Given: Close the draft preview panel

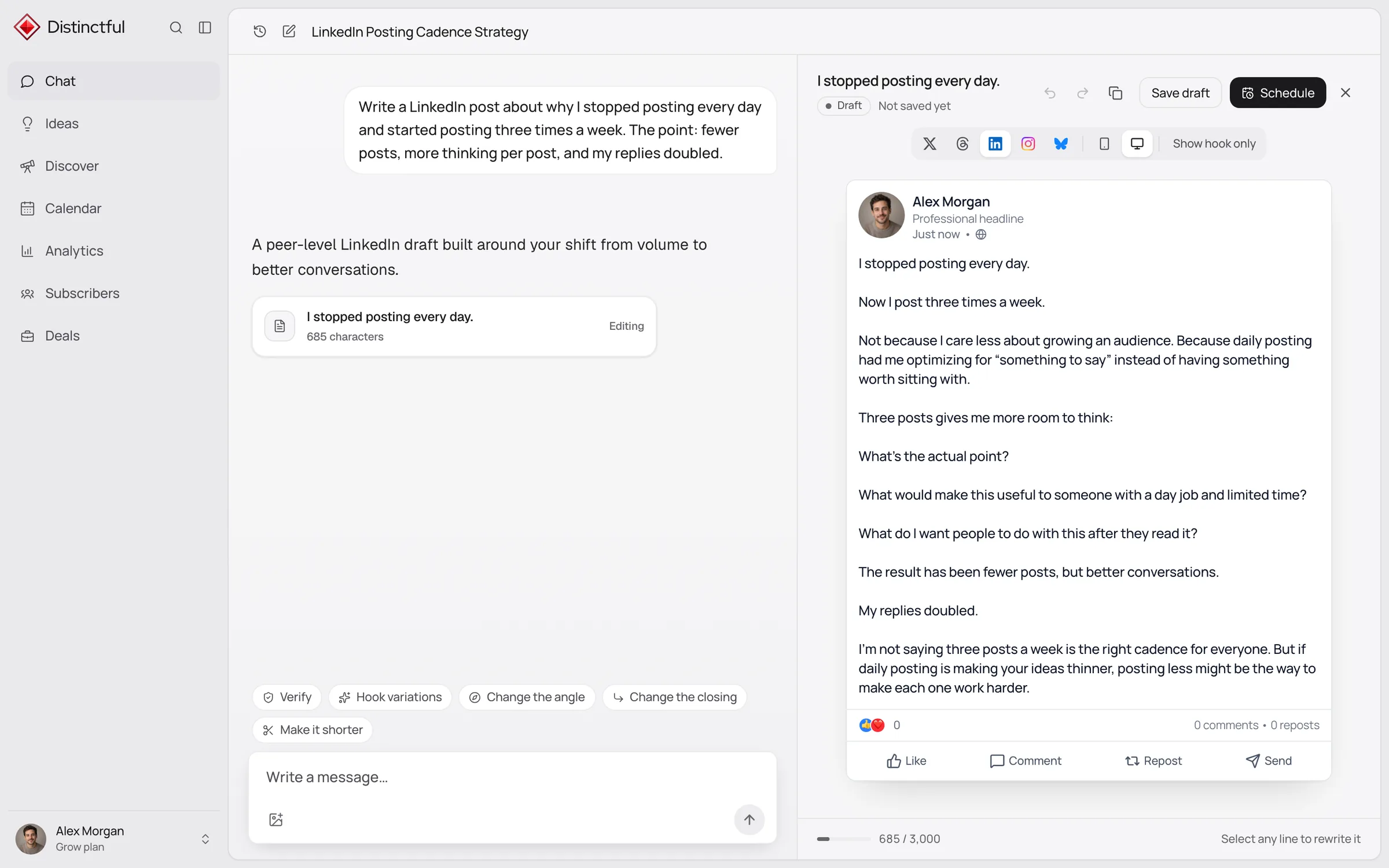Looking at the screenshot, I should (x=1346, y=93).
